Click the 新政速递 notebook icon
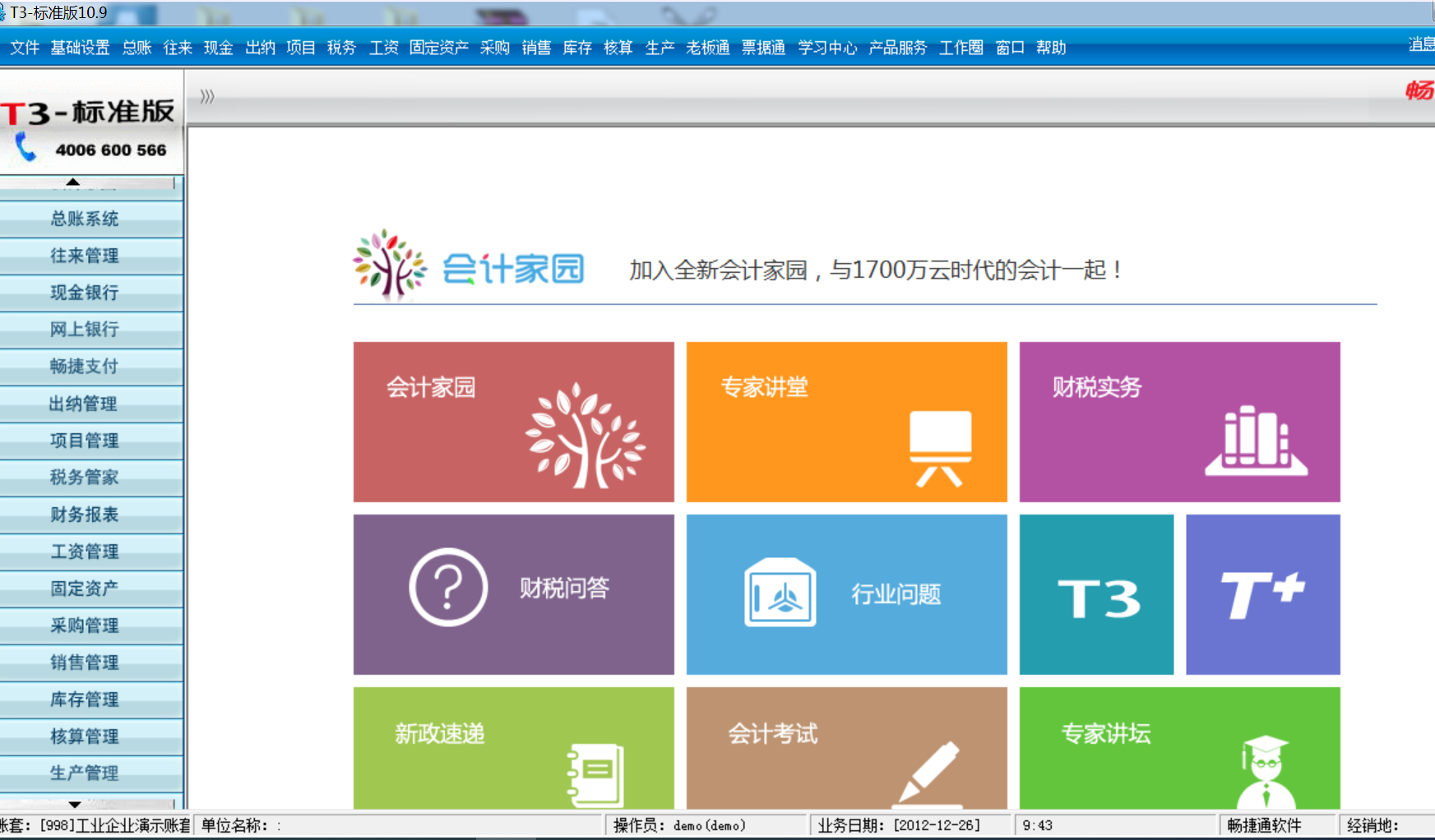This screenshot has height=840, width=1435. point(596,775)
